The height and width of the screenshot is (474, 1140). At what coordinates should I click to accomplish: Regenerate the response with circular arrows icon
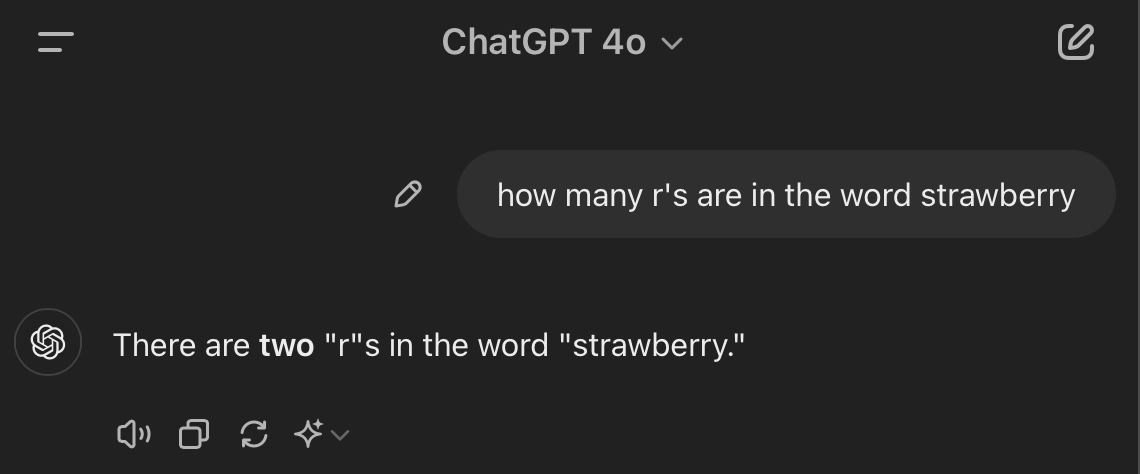click(x=254, y=434)
